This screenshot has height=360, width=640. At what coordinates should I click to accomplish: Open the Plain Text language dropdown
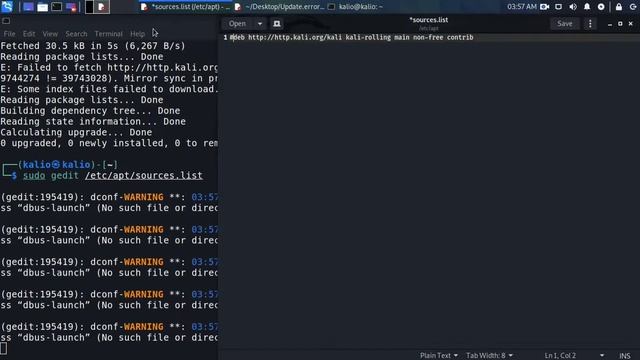pyautogui.click(x=439, y=356)
